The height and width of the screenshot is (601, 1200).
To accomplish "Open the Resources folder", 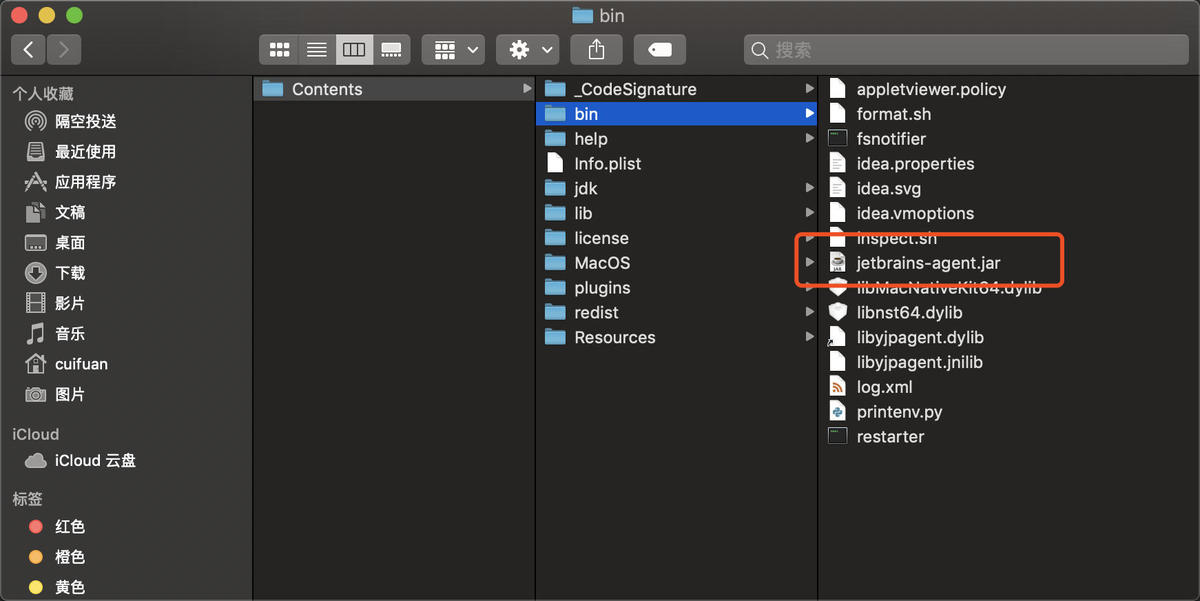I will 677,337.
